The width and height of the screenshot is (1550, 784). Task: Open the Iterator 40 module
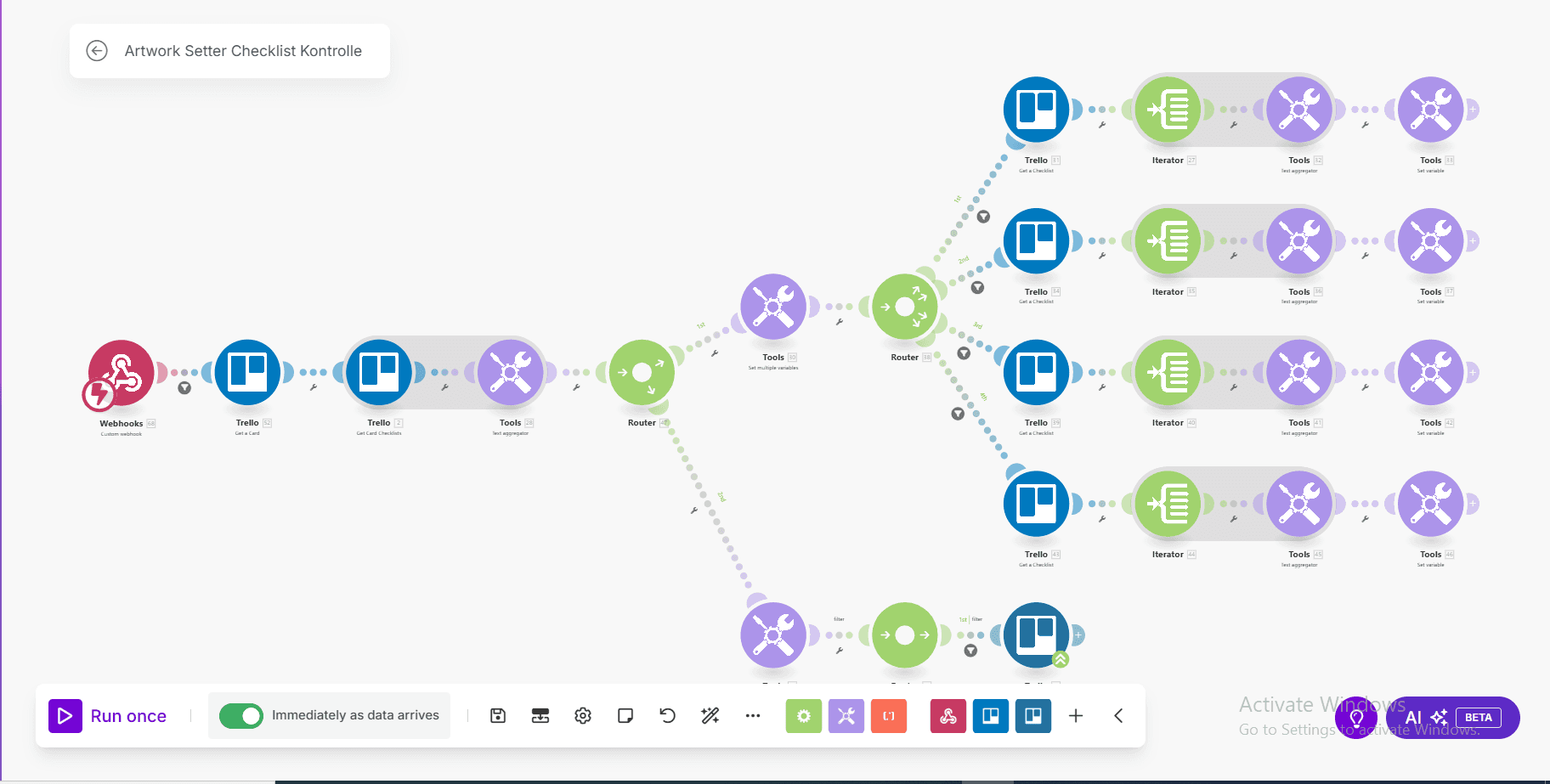click(1168, 373)
